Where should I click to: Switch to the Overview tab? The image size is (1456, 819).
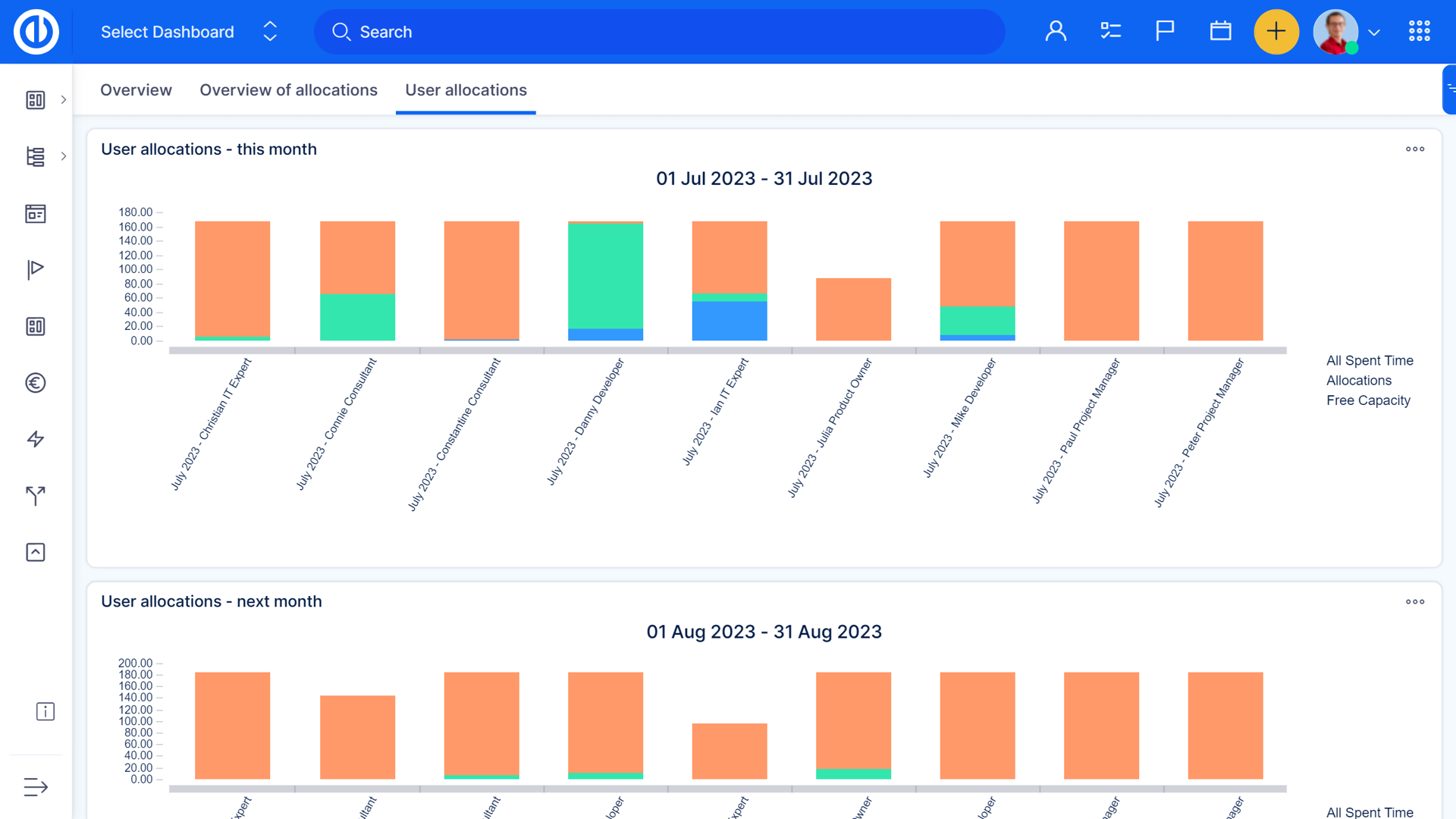pos(136,90)
